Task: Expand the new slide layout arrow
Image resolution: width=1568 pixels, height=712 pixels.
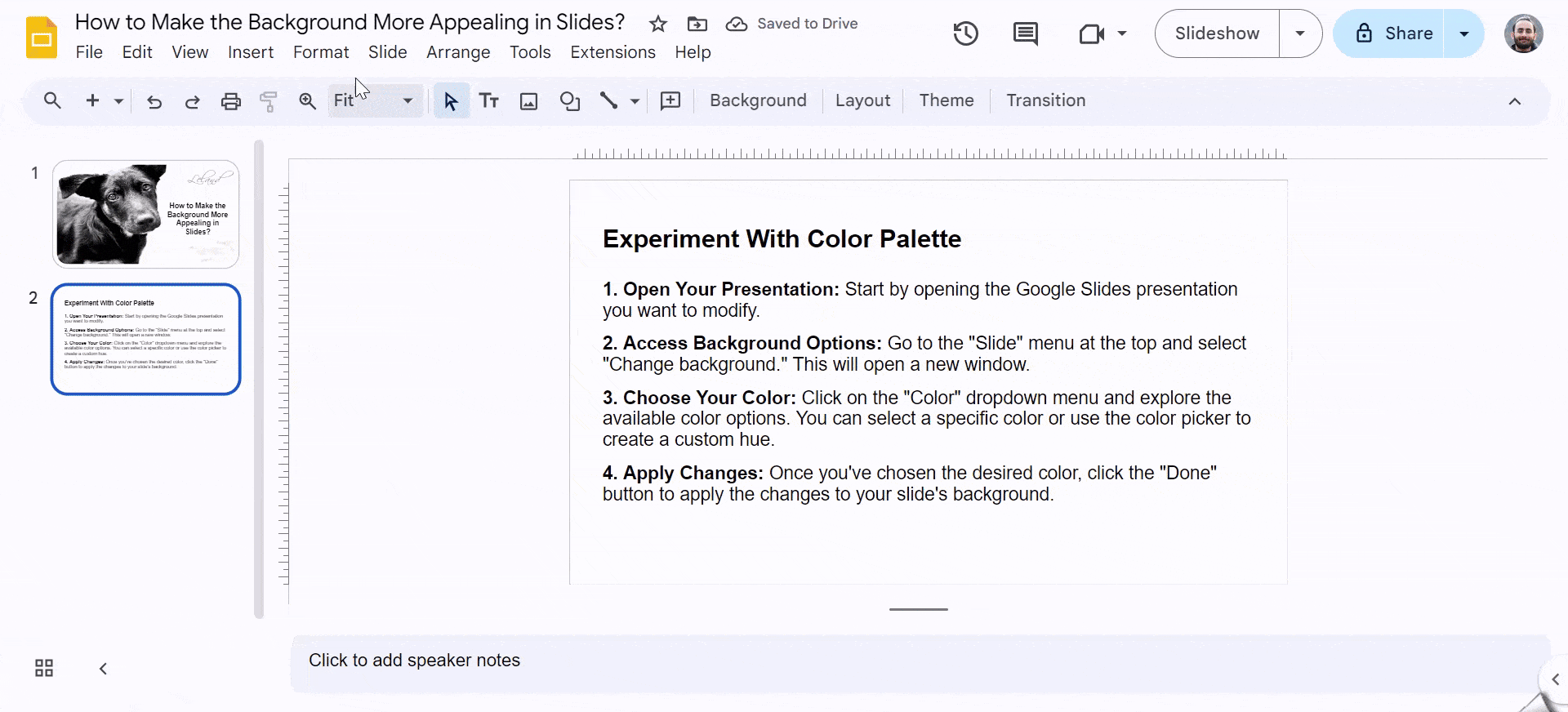Action: coord(118,101)
